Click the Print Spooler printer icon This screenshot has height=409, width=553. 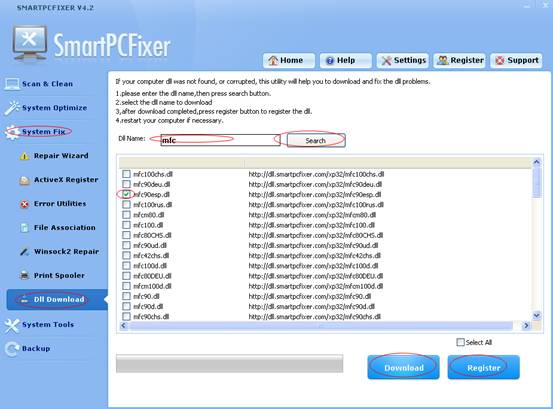[24, 275]
